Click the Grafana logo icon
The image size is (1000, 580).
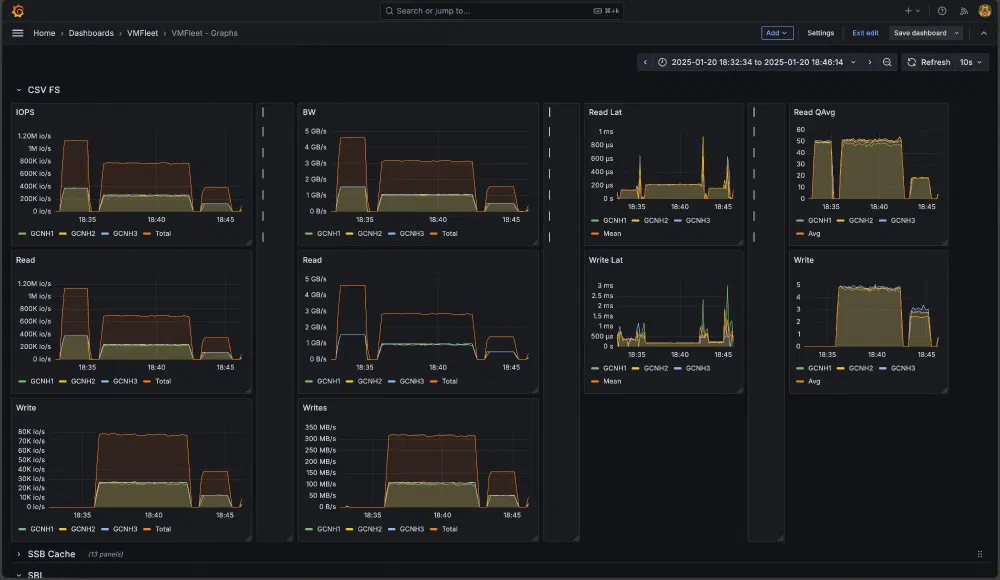click(x=18, y=11)
